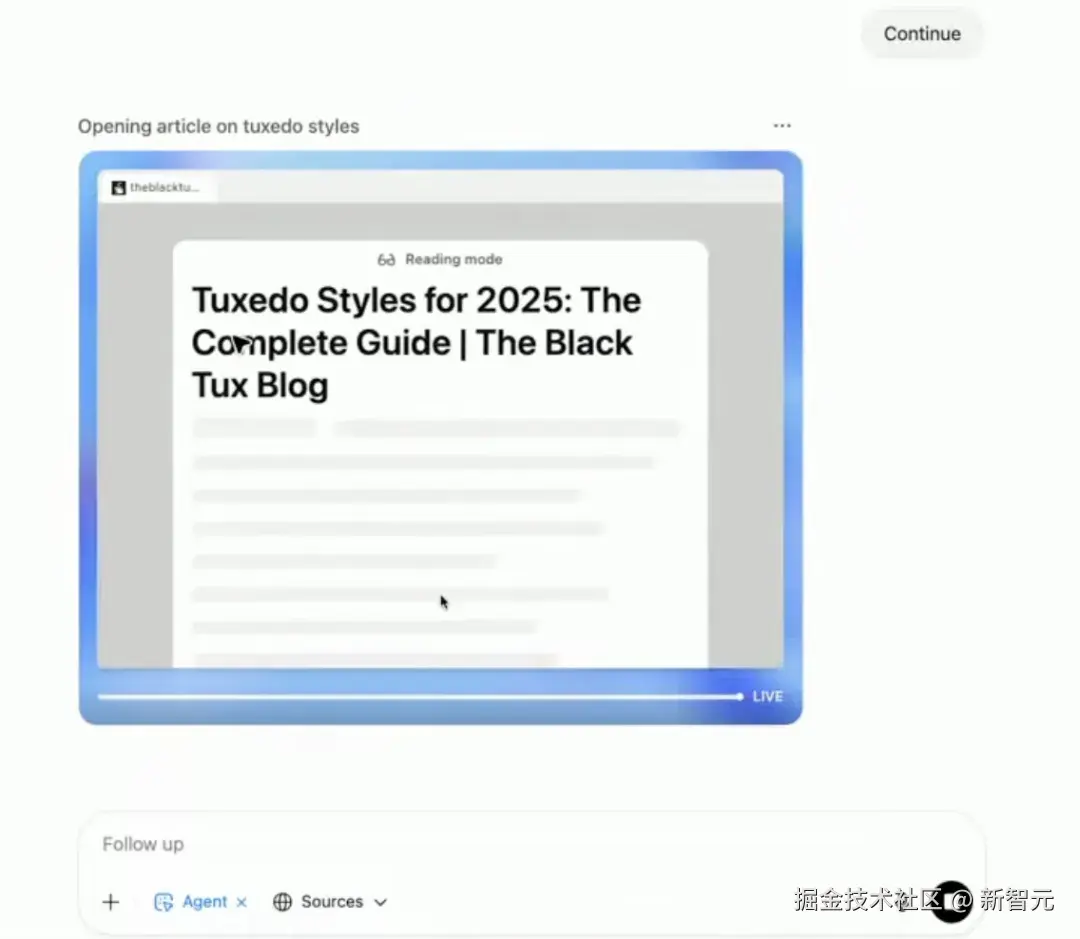Click the slider handle at the end
Image resolution: width=1080 pixels, height=939 pixels.
[x=739, y=696]
